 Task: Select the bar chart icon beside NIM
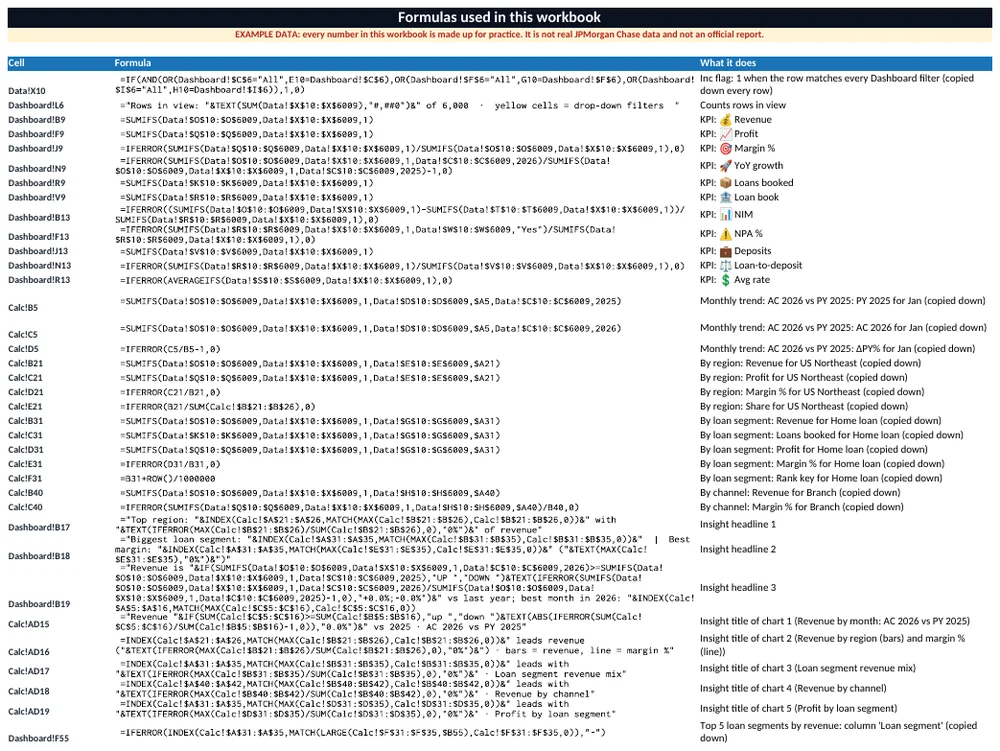725,215
